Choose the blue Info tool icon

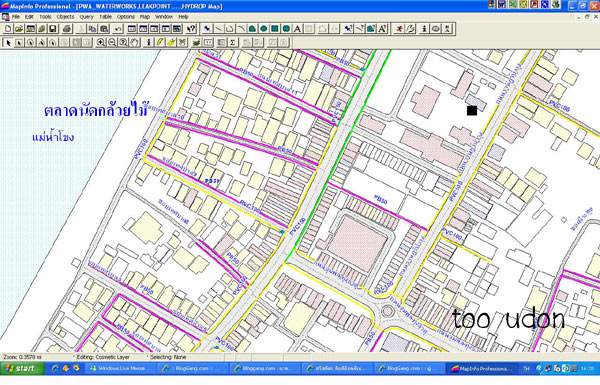pos(148,42)
